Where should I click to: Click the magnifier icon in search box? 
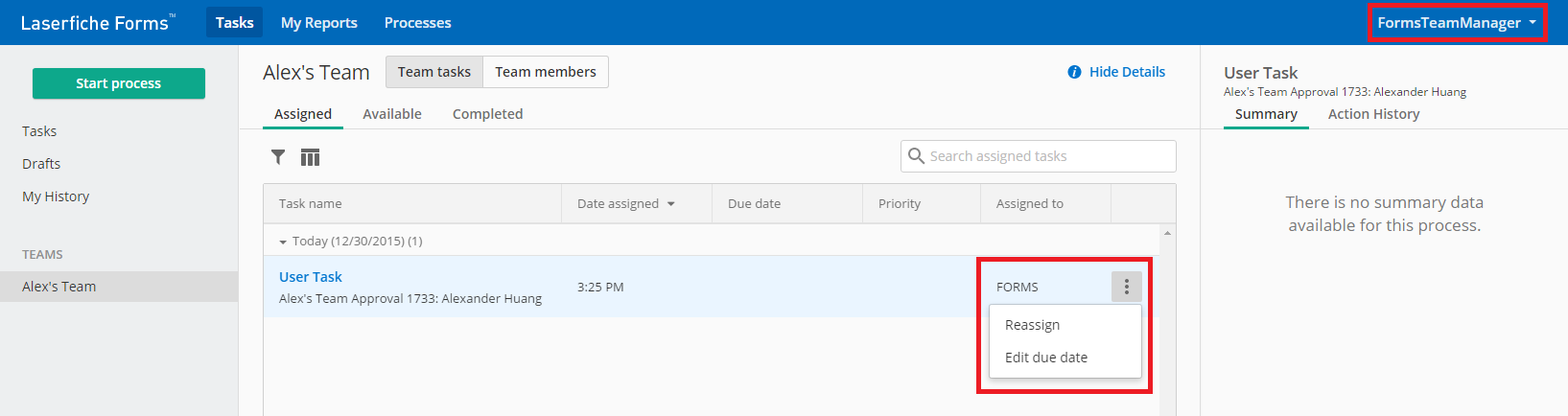[916, 155]
